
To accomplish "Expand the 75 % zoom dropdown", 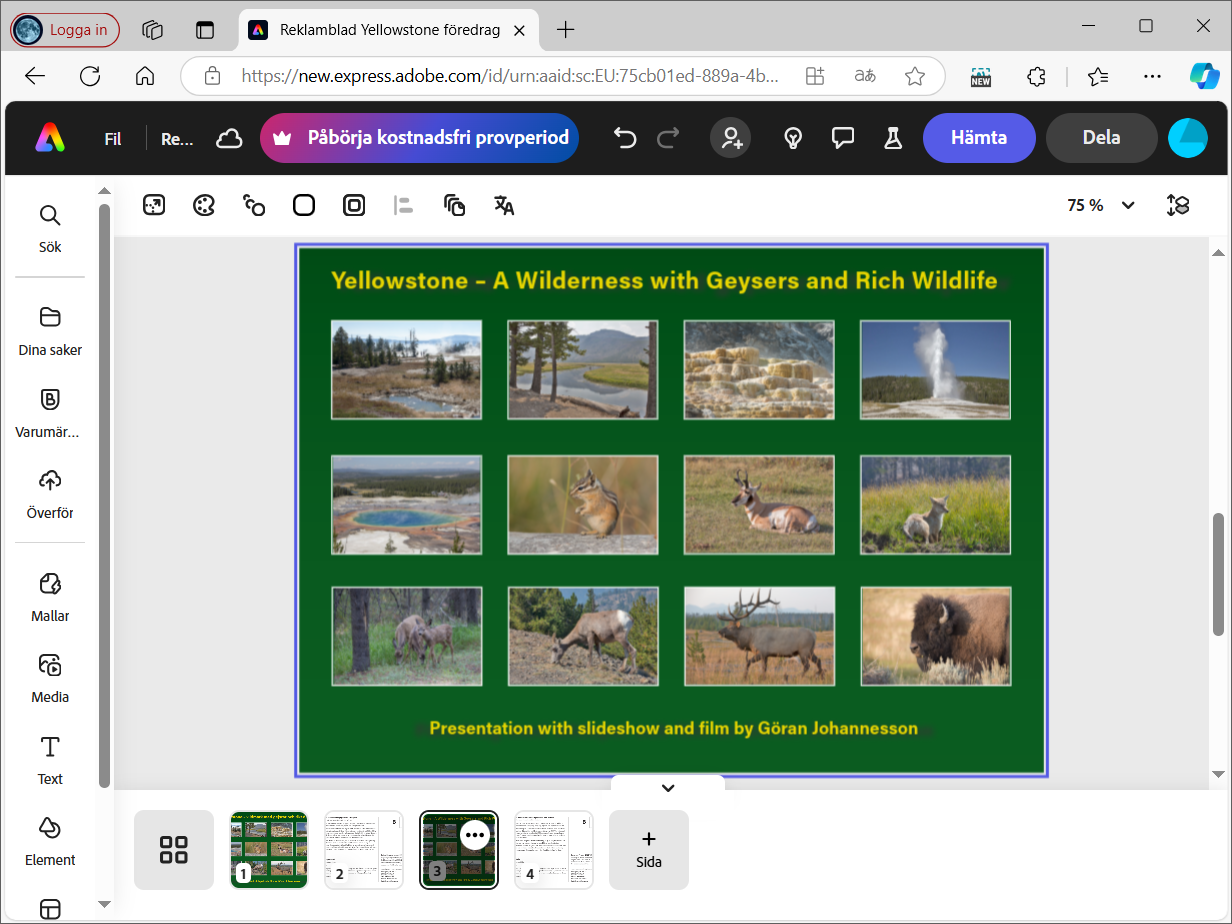I will 1101,206.
